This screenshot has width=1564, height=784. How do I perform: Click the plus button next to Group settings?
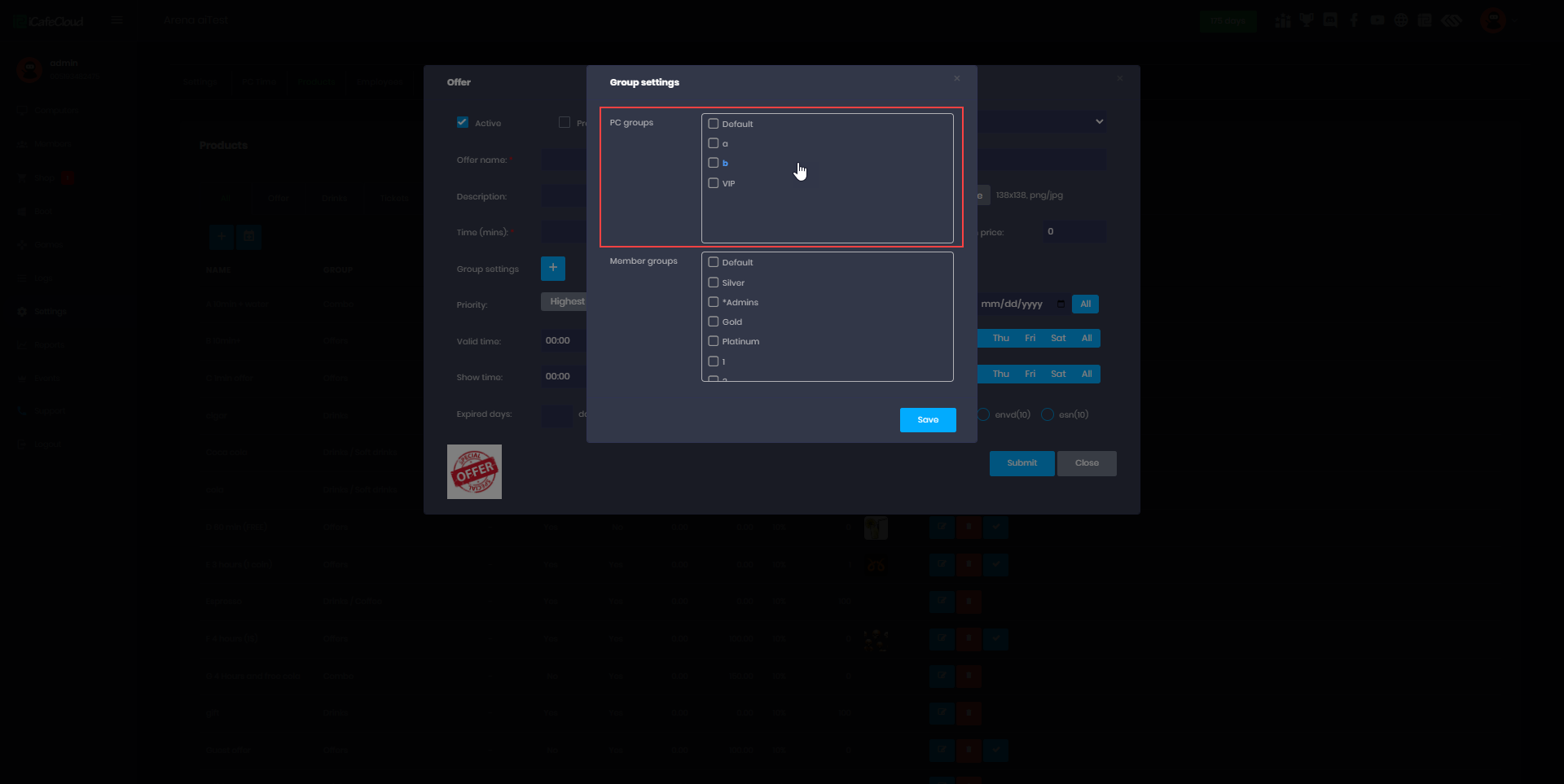click(553, 268)
